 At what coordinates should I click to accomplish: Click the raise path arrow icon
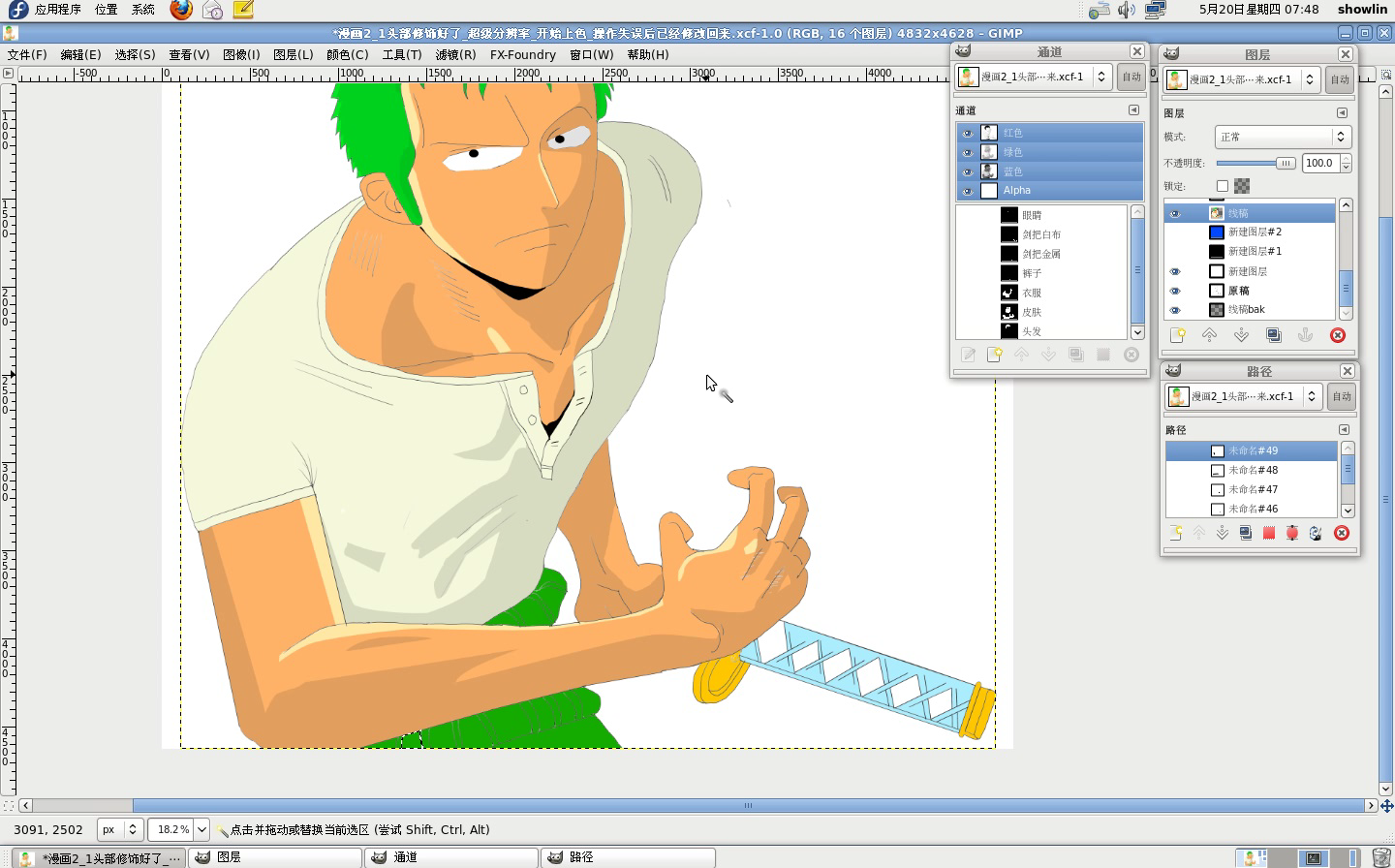(x=1198, y=533)
